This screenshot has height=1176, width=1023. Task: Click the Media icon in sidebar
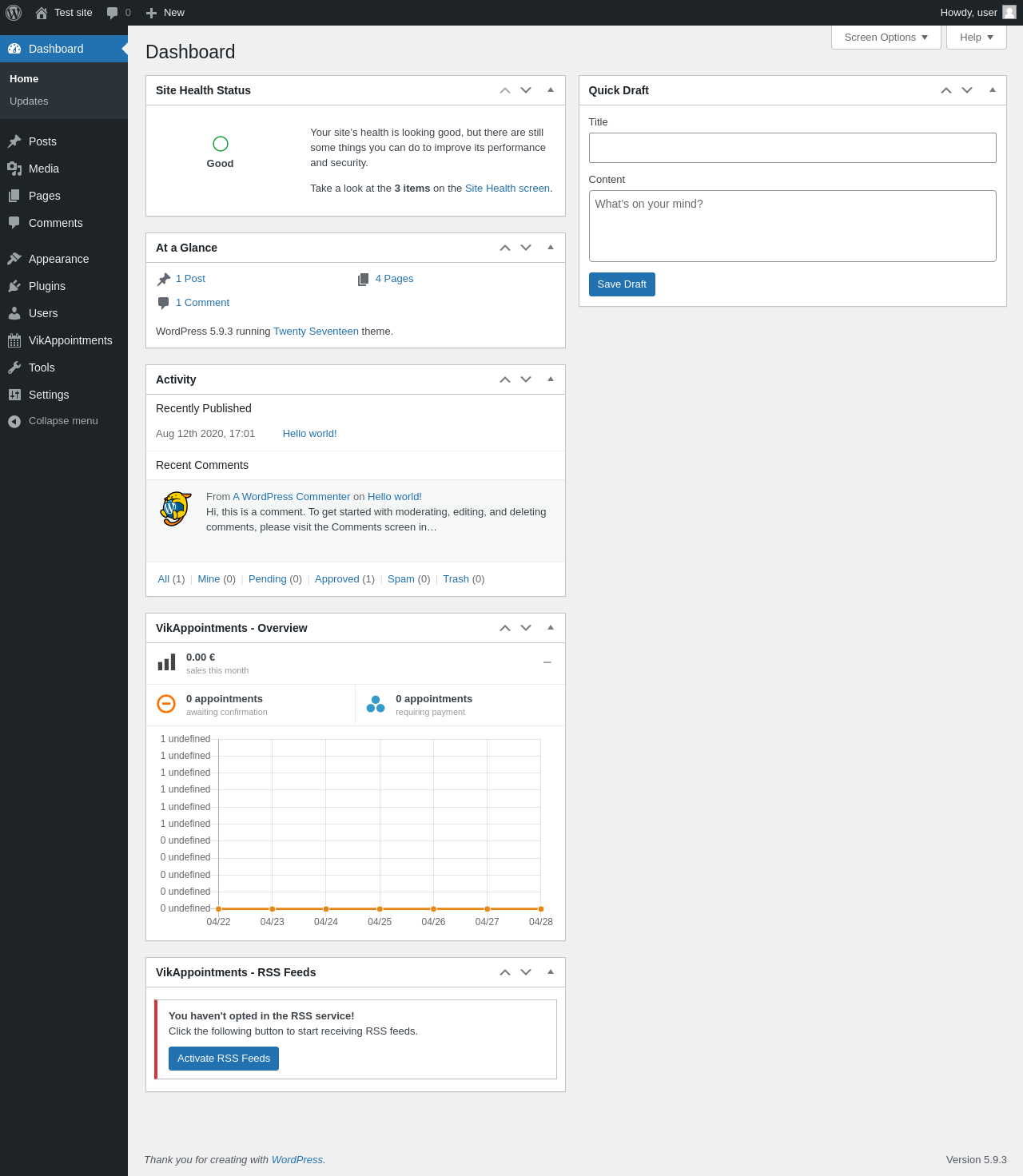pos(14,169)
